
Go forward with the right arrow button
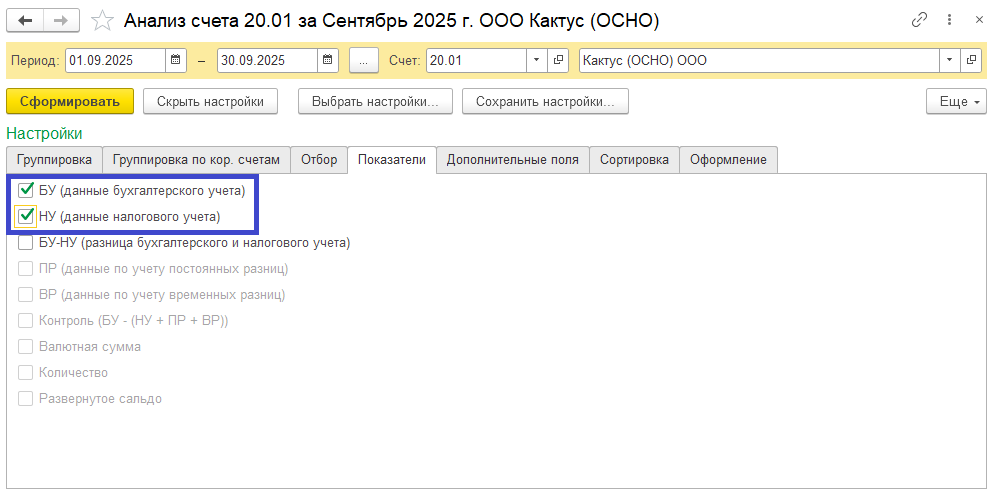click(x=61, y=20)
